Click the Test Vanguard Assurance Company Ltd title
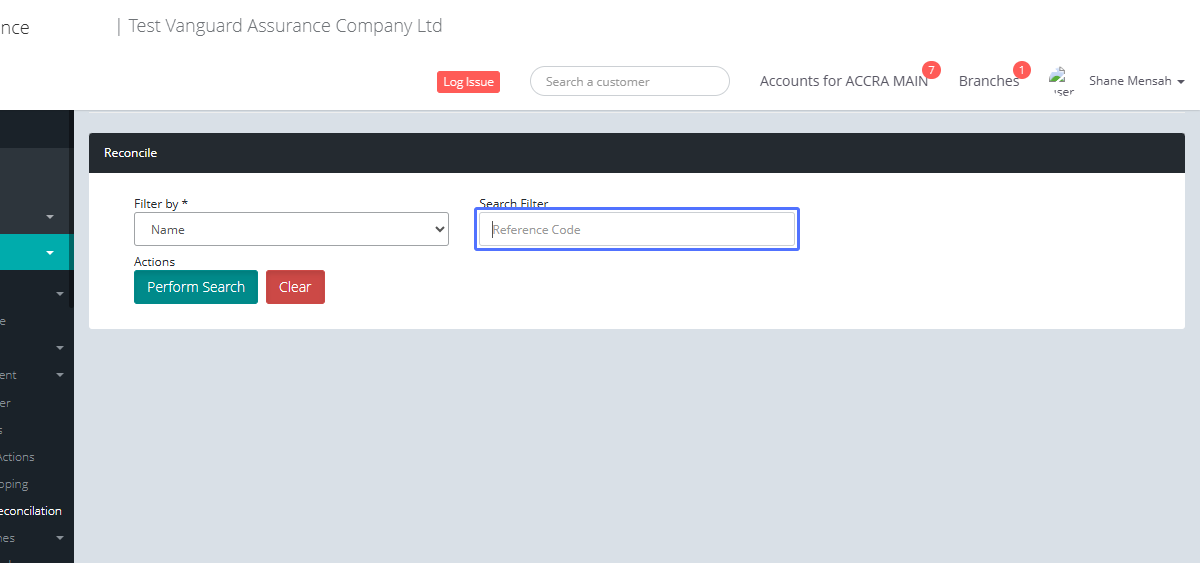1200x563 pixels. pyautogui.click(x=285, y=26)
